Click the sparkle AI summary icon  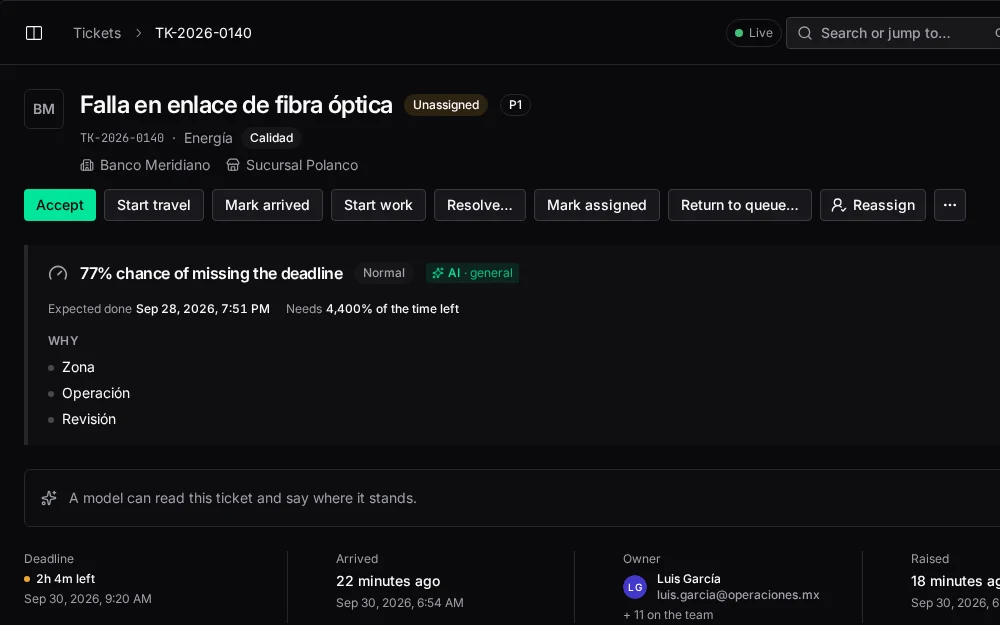[x=49, y=498]
